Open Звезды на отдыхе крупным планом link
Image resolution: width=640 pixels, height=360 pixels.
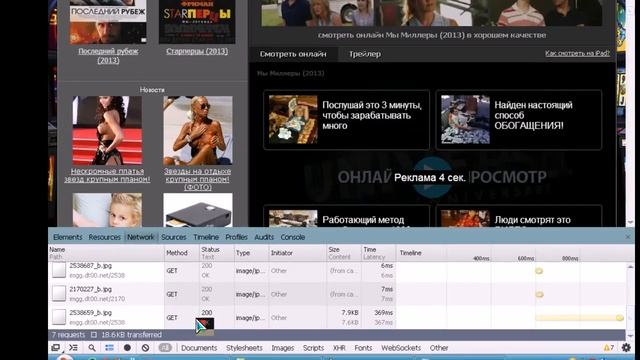point(198,179)
